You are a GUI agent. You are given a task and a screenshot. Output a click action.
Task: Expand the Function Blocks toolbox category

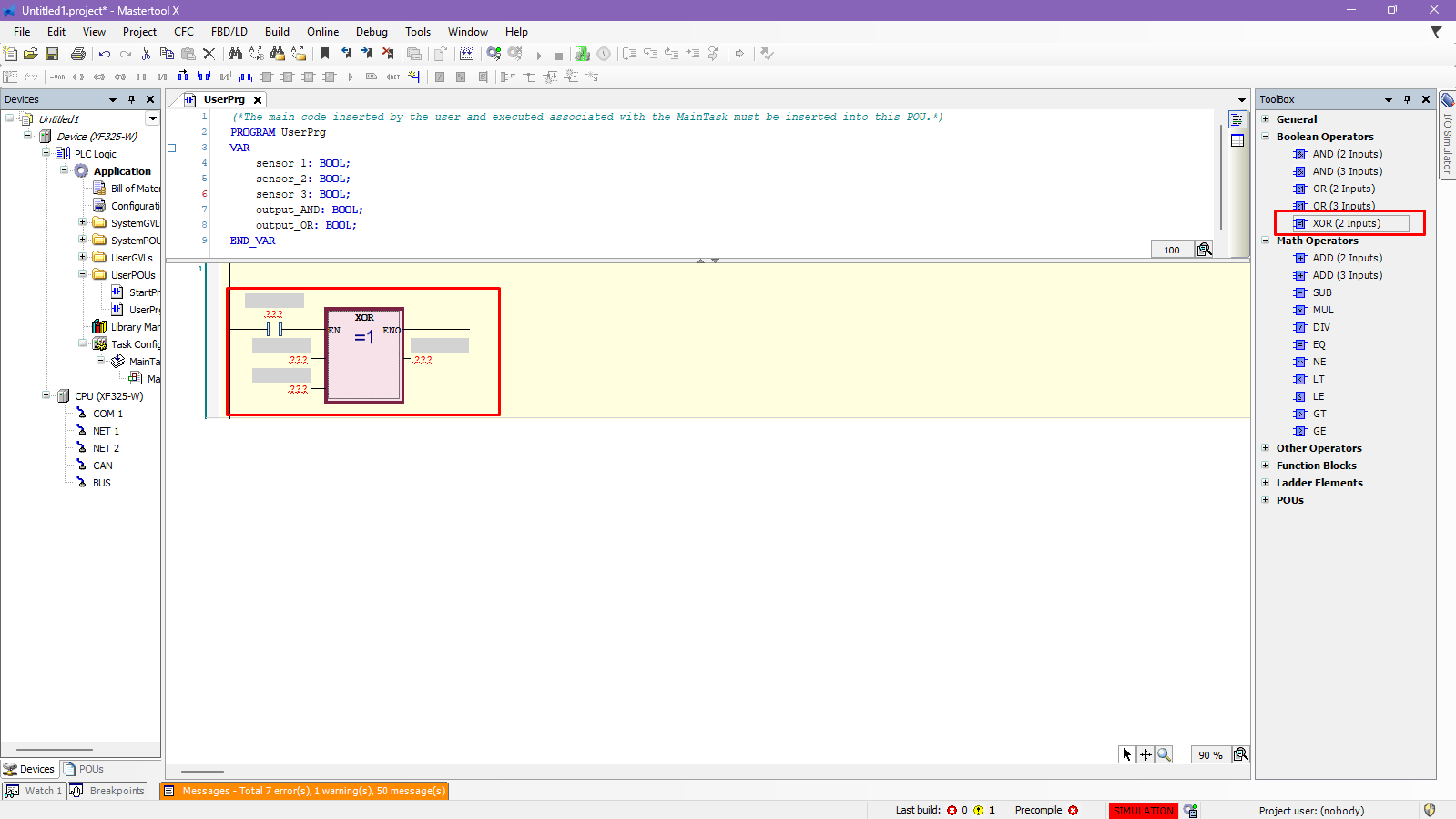(x=1265, y=466)
